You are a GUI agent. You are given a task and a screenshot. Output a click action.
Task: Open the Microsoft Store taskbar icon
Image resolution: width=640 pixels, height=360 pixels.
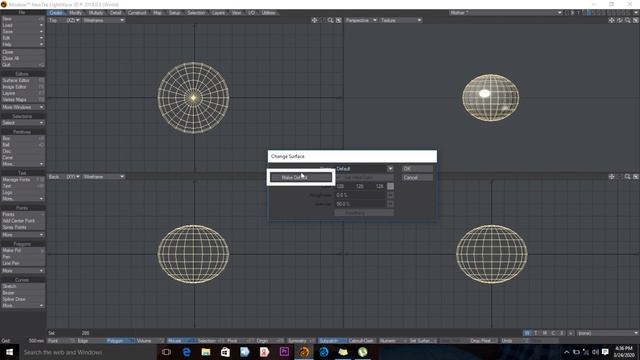pyautogui.click(x=225, y=352)
